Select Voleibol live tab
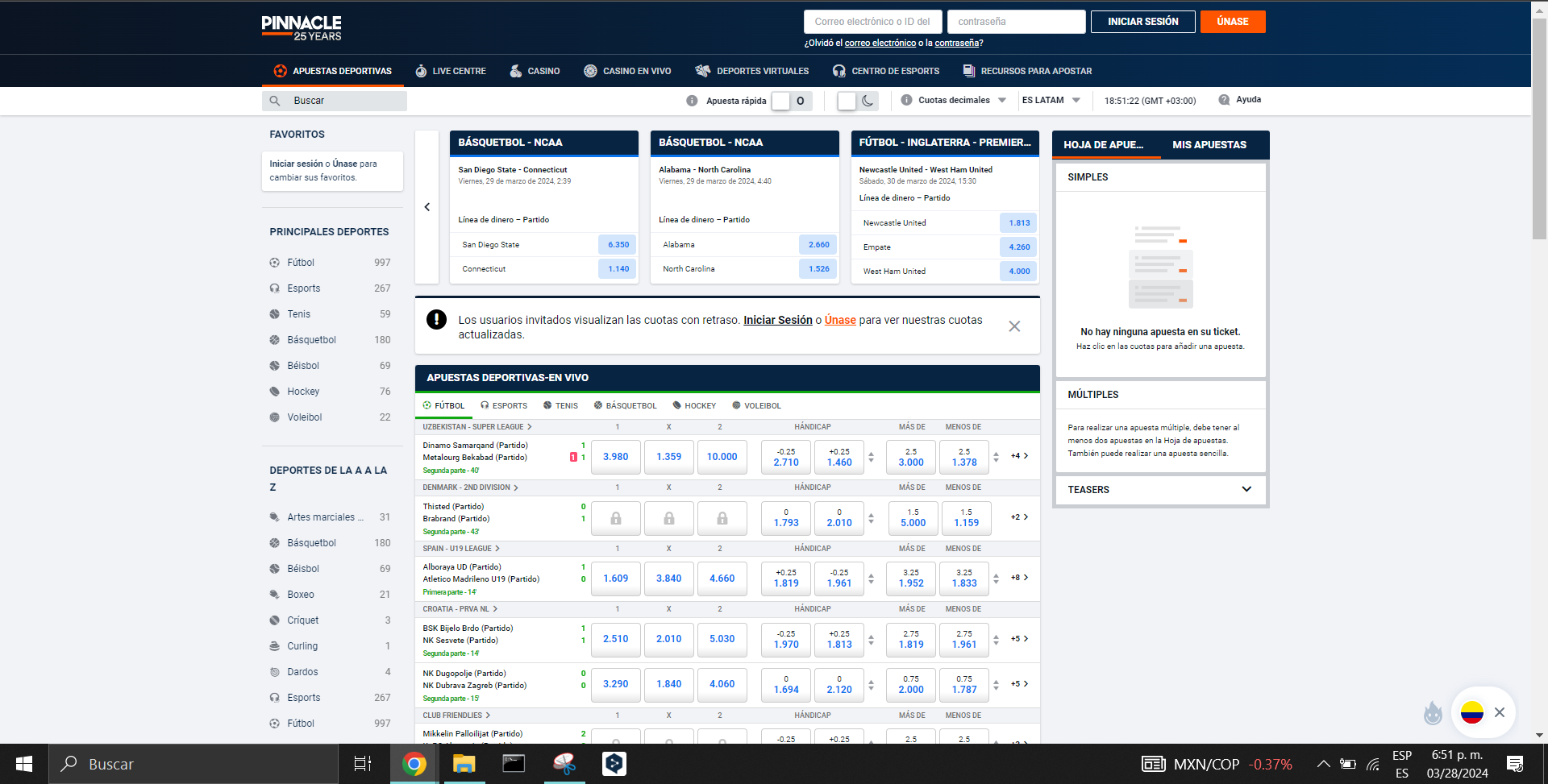The image size is (1548, 784). 756,406
